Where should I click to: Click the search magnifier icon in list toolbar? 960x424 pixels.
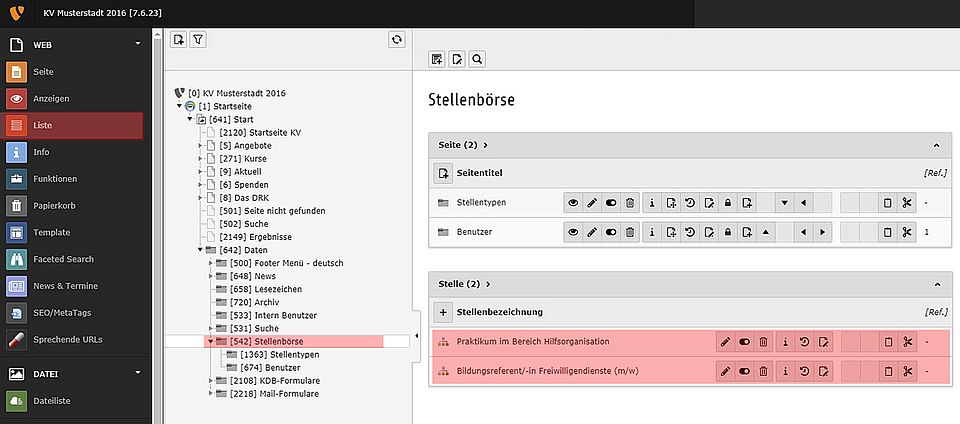tap(478, 59)
